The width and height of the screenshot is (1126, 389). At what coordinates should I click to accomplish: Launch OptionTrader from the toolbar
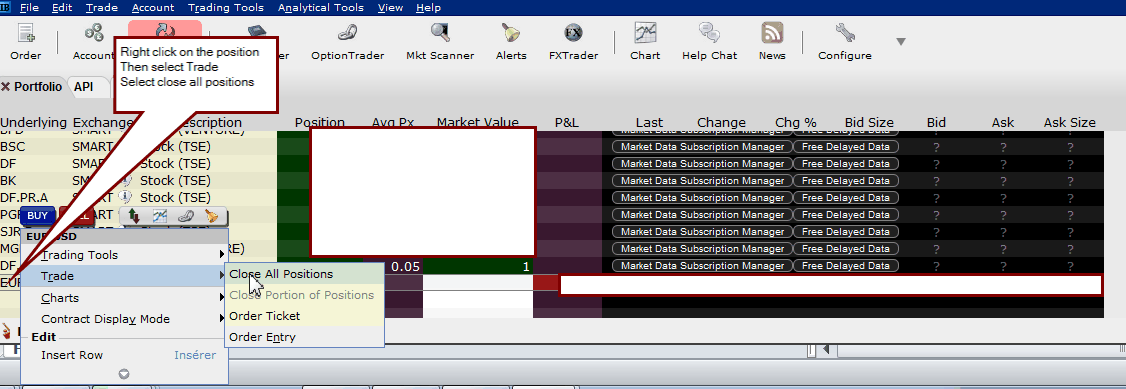tap(348, 42)
